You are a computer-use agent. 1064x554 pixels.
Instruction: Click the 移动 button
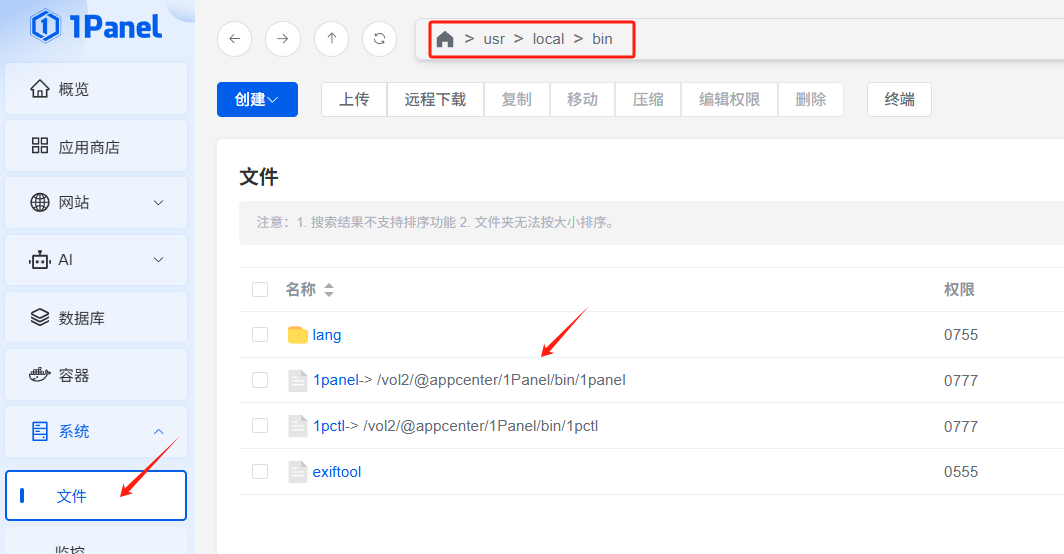[x=582, y=99]
